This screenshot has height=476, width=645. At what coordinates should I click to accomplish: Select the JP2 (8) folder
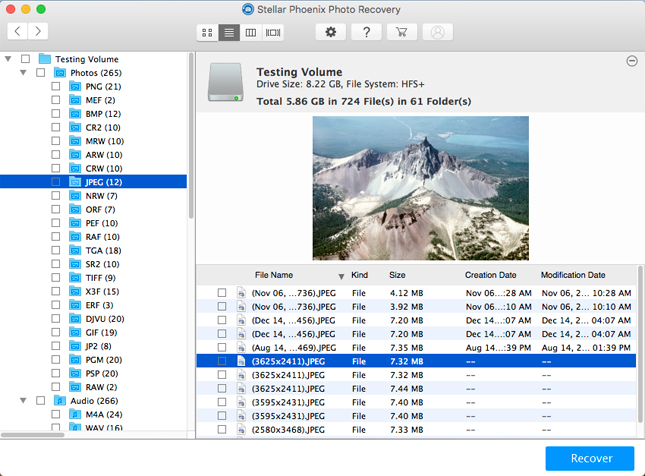98,346
